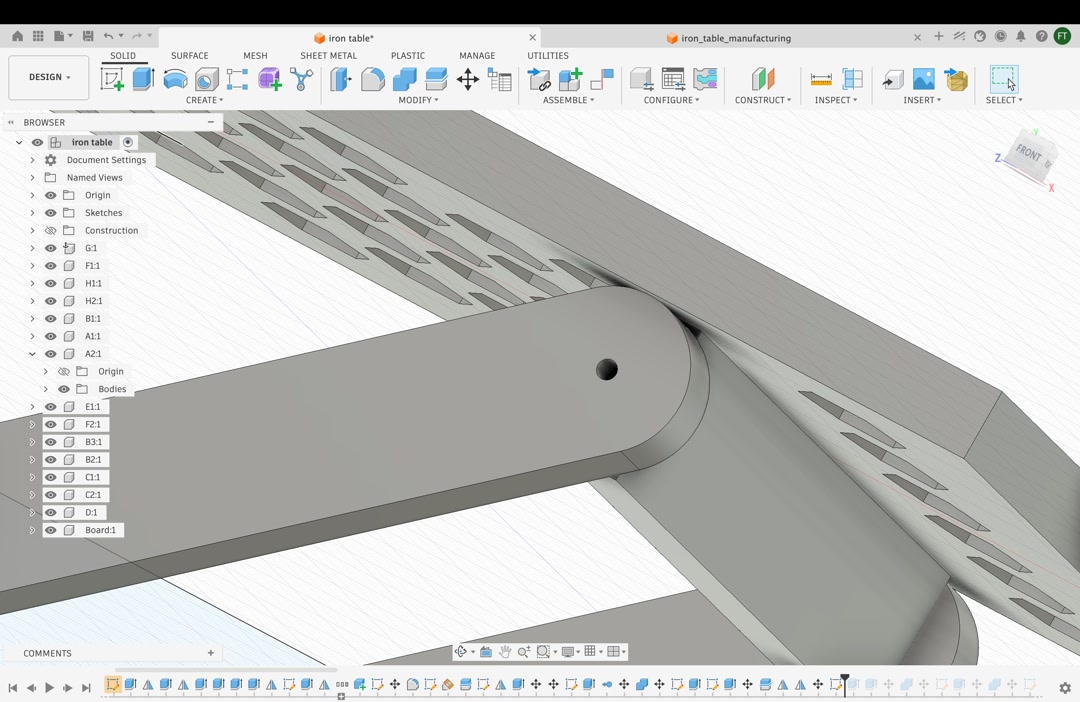The image size is (1080, 702).
Task: Hide the Sketches folder
Action: coord(50,213)
